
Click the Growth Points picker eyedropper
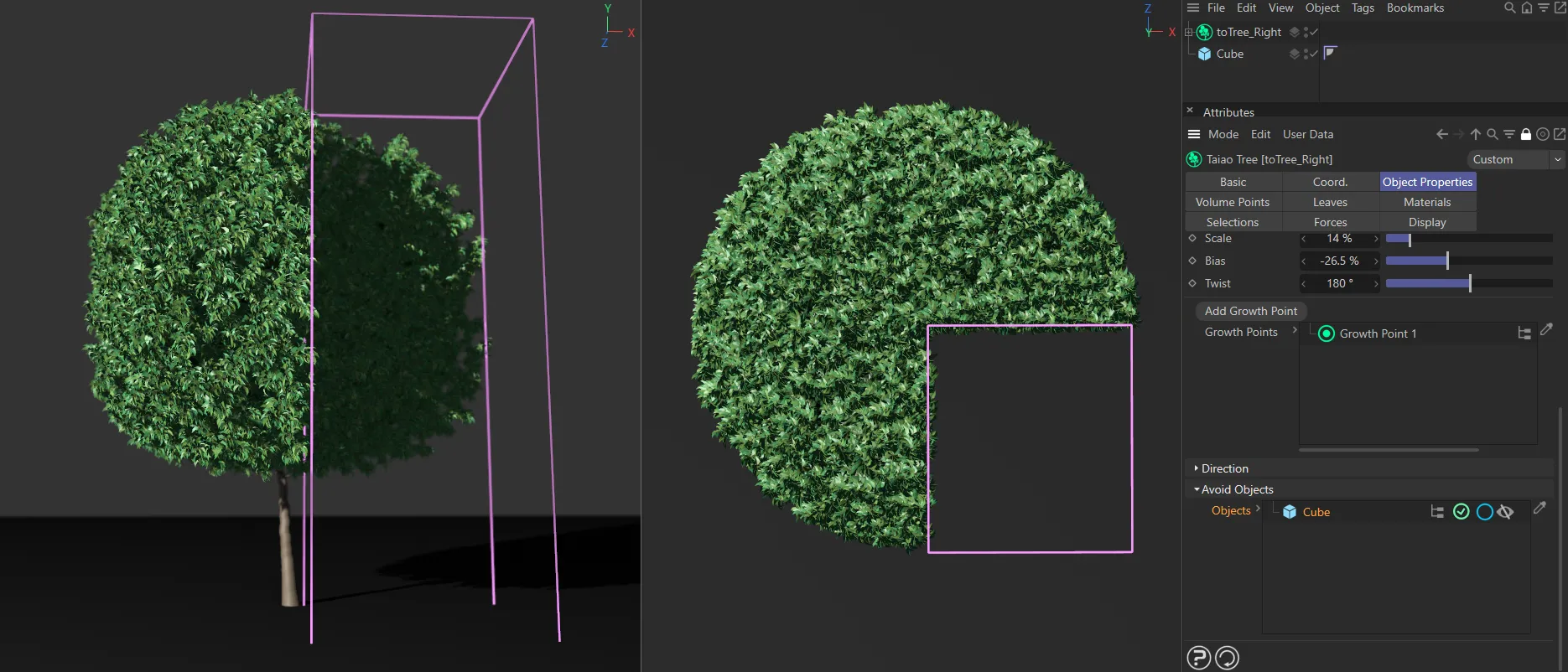[x=1547, y=329]
